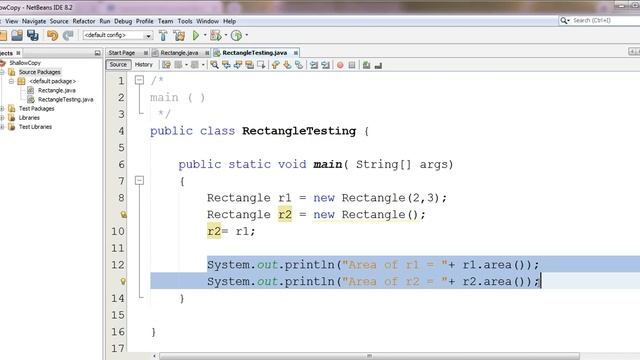The height and width of the screenshot is (360, 640).
Task: Collapse the comment fold at line 1
Action: point(140,80)
